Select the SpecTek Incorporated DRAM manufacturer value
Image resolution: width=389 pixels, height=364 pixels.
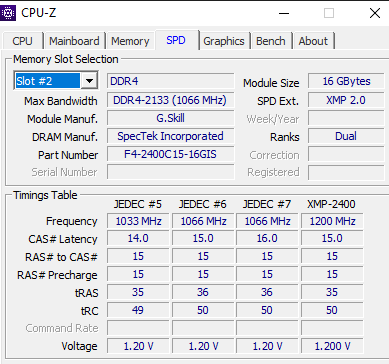pyautogui.click(x=171, y=136)
